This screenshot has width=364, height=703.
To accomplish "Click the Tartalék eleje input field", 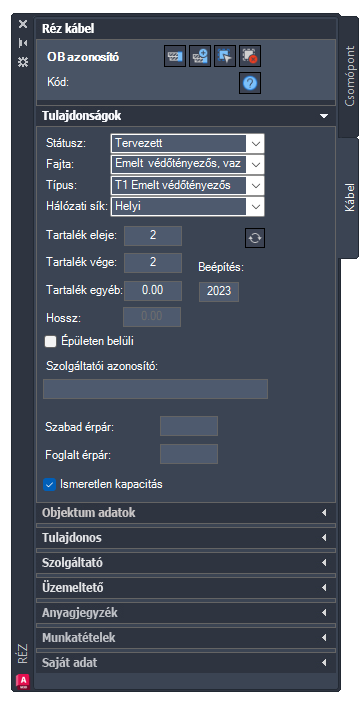I will point(153,236).
